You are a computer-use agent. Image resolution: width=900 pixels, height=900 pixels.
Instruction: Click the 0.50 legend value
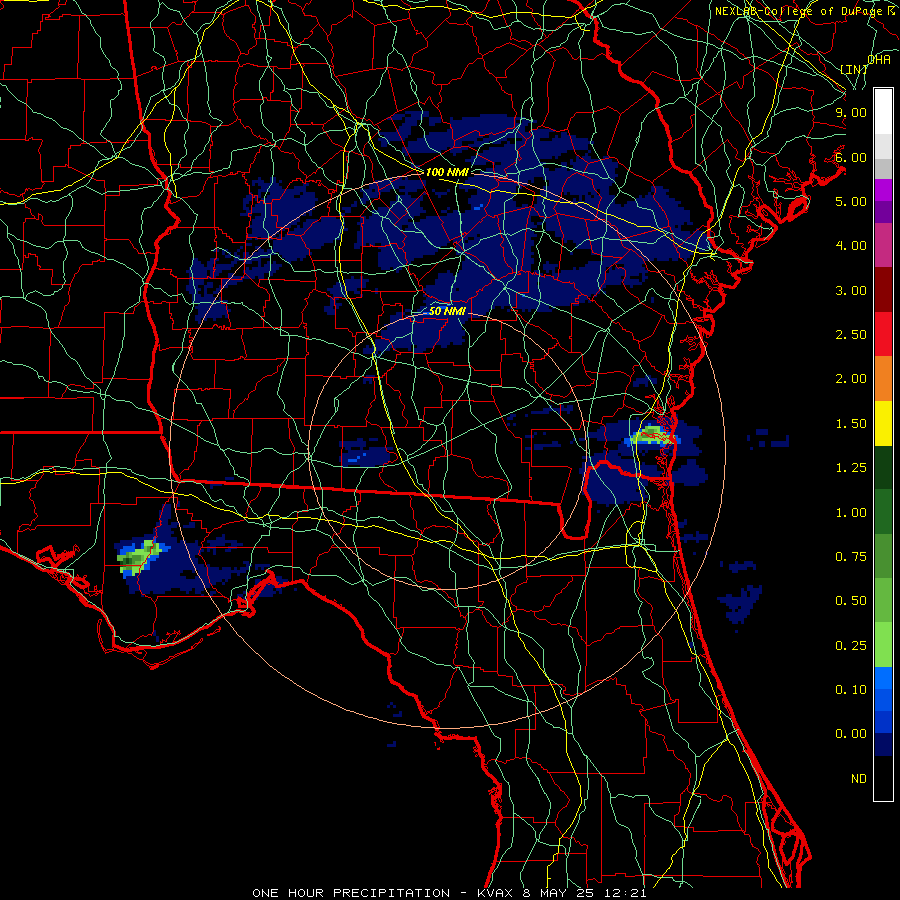(x=851, y=601)
